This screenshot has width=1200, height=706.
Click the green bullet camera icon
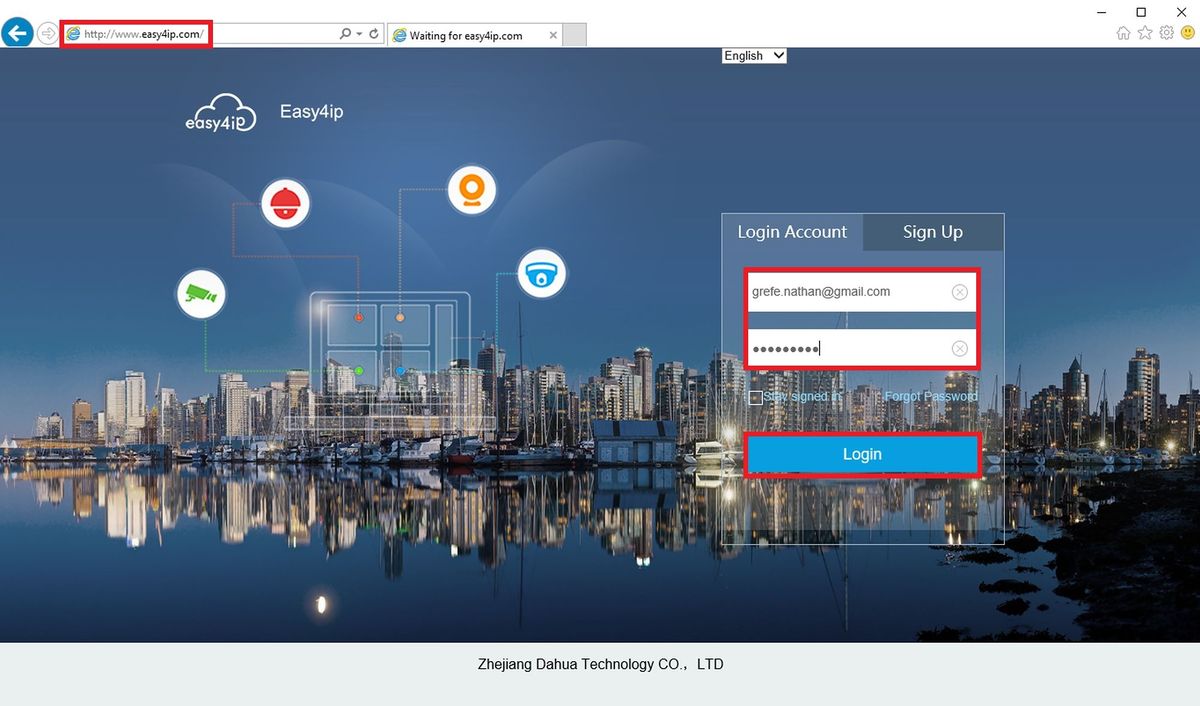[202, 294]
